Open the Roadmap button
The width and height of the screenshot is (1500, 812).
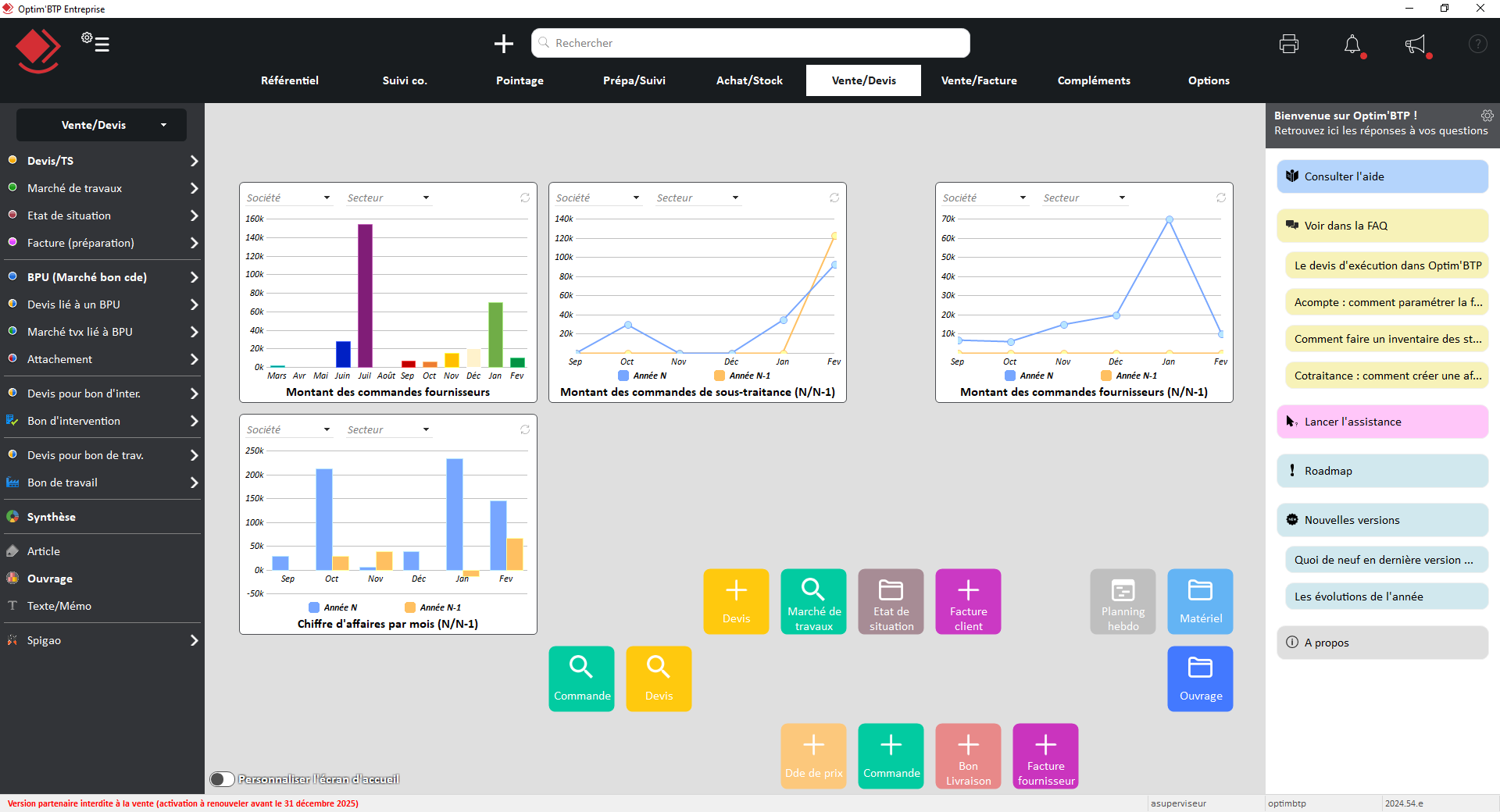(1383, 471)
